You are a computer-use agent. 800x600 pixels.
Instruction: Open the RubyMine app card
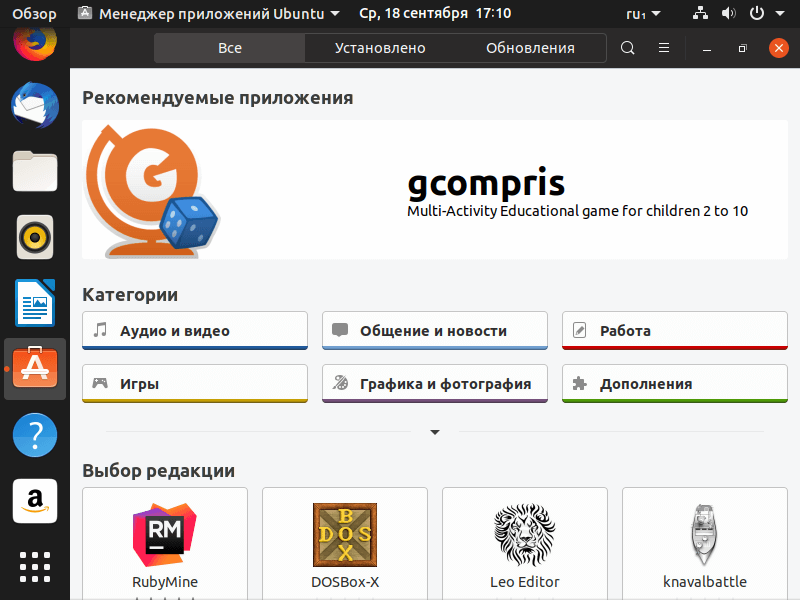[165, 544]
